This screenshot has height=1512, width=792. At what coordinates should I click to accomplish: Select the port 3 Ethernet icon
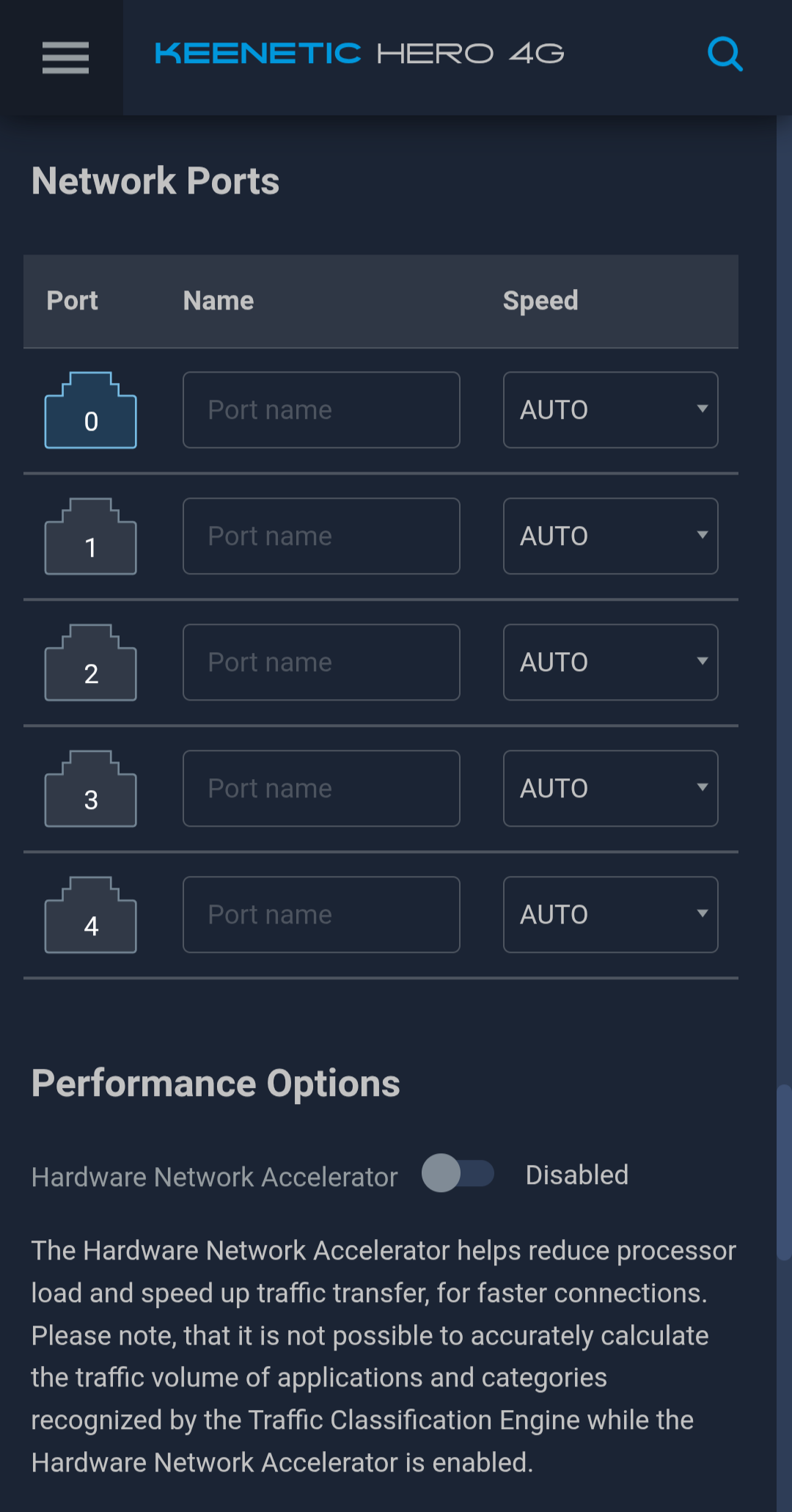pos(91,789)
